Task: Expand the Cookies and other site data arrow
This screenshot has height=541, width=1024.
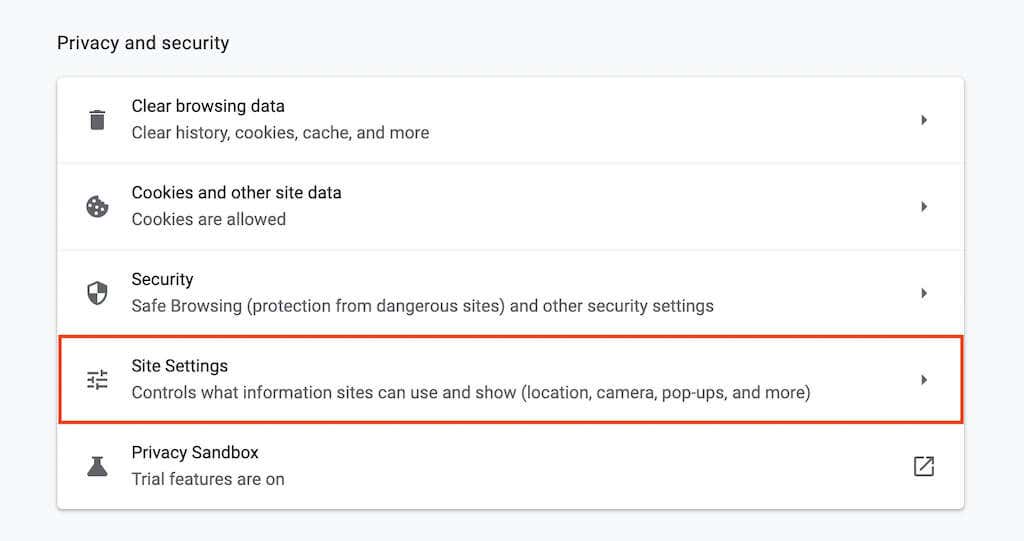Action: tap(924, 207)
